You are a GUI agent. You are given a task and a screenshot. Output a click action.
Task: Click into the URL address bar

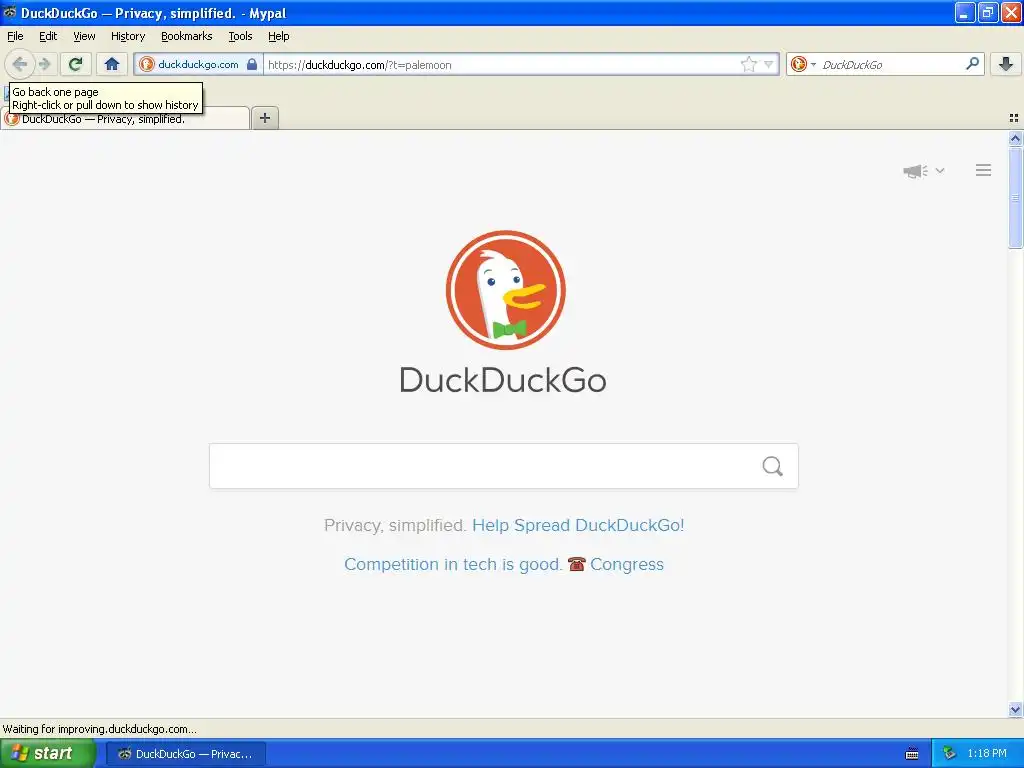pyautogui.click(x=502, y=64)
